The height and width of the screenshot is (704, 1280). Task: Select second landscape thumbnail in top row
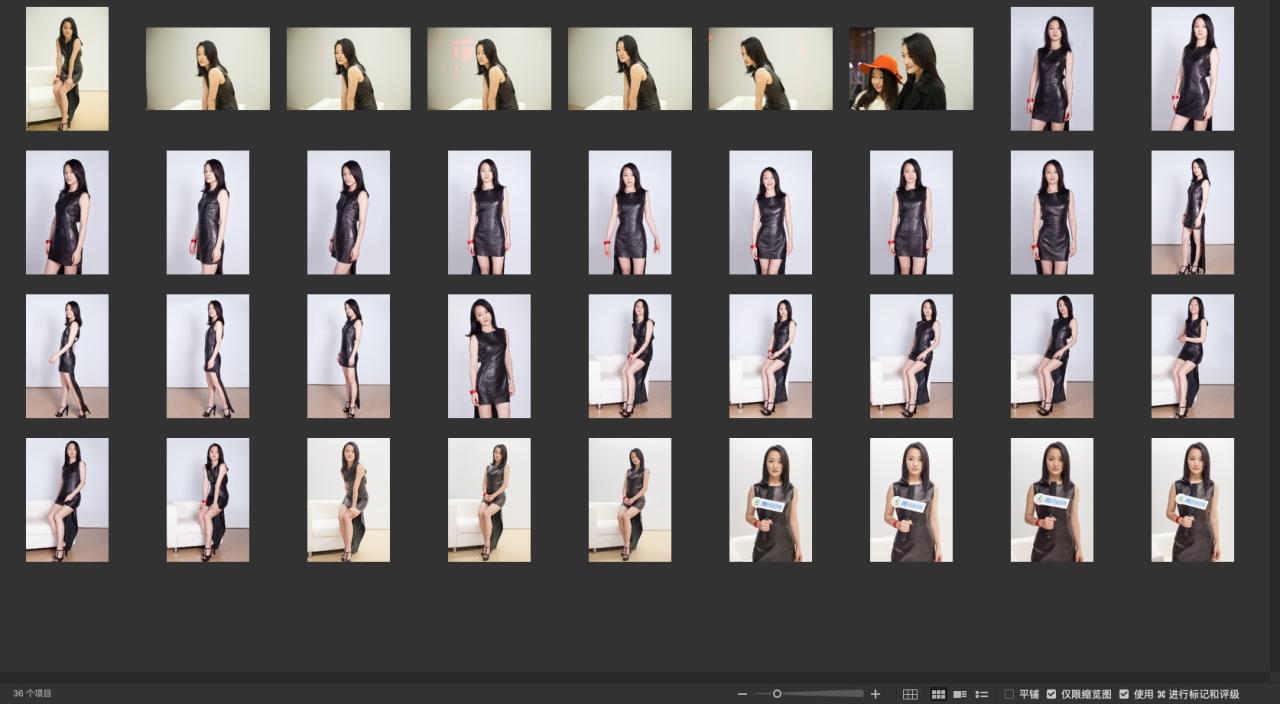(348, 68)
